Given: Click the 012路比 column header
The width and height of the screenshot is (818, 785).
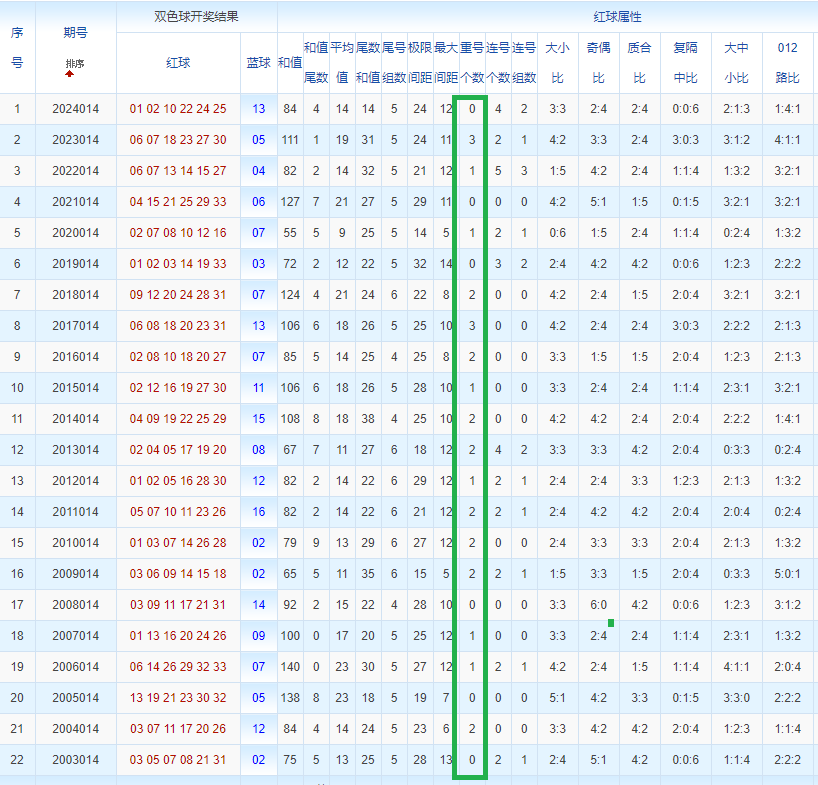Looking at the screenshot, I should 787,63.
